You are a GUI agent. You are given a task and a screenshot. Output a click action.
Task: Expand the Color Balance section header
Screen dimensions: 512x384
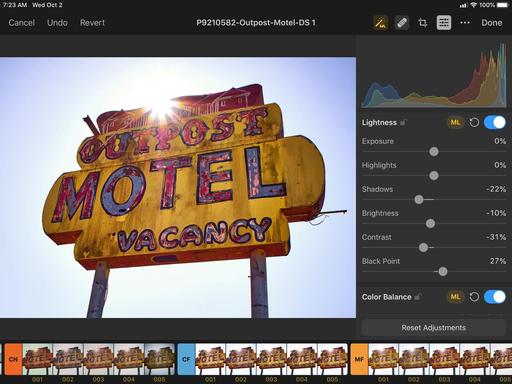387,297
